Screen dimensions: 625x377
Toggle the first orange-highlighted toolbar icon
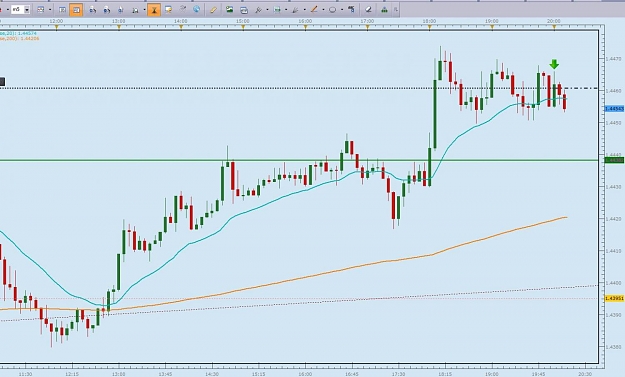[76, 10]
